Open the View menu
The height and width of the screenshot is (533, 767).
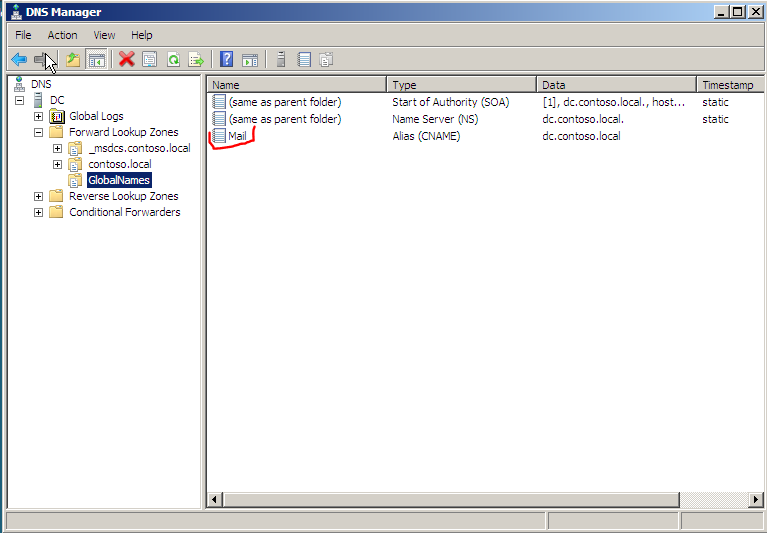(104, 35)
